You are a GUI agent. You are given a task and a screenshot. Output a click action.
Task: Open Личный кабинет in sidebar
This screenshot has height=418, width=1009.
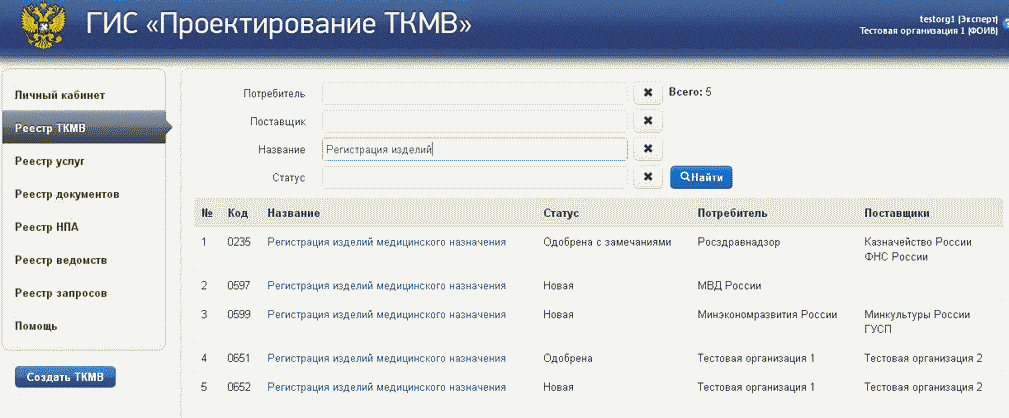click(x=60, y=96)
